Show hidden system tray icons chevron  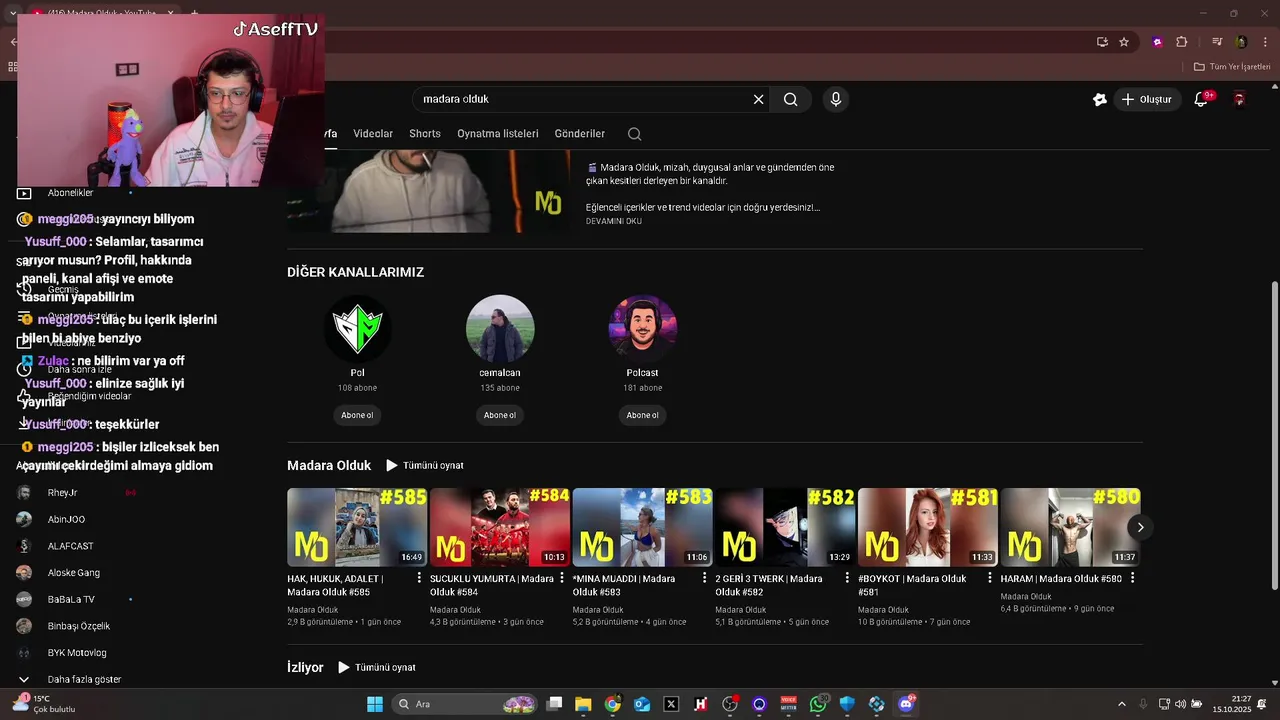(1121, 704)
